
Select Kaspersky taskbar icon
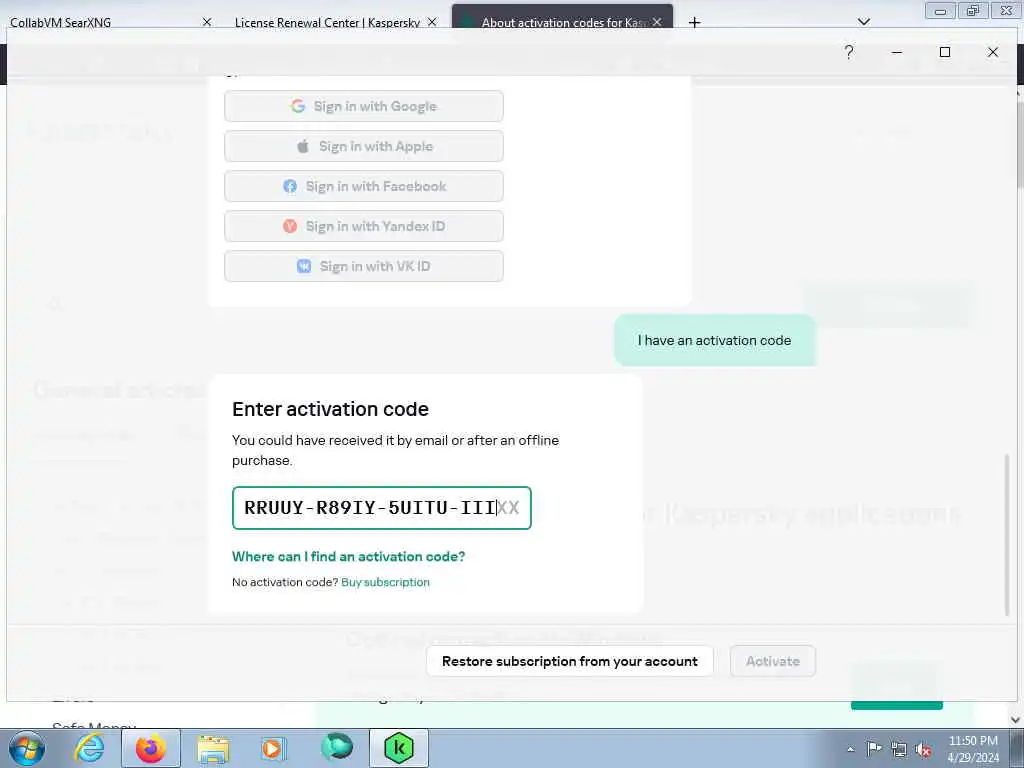[x=399, y=748]
